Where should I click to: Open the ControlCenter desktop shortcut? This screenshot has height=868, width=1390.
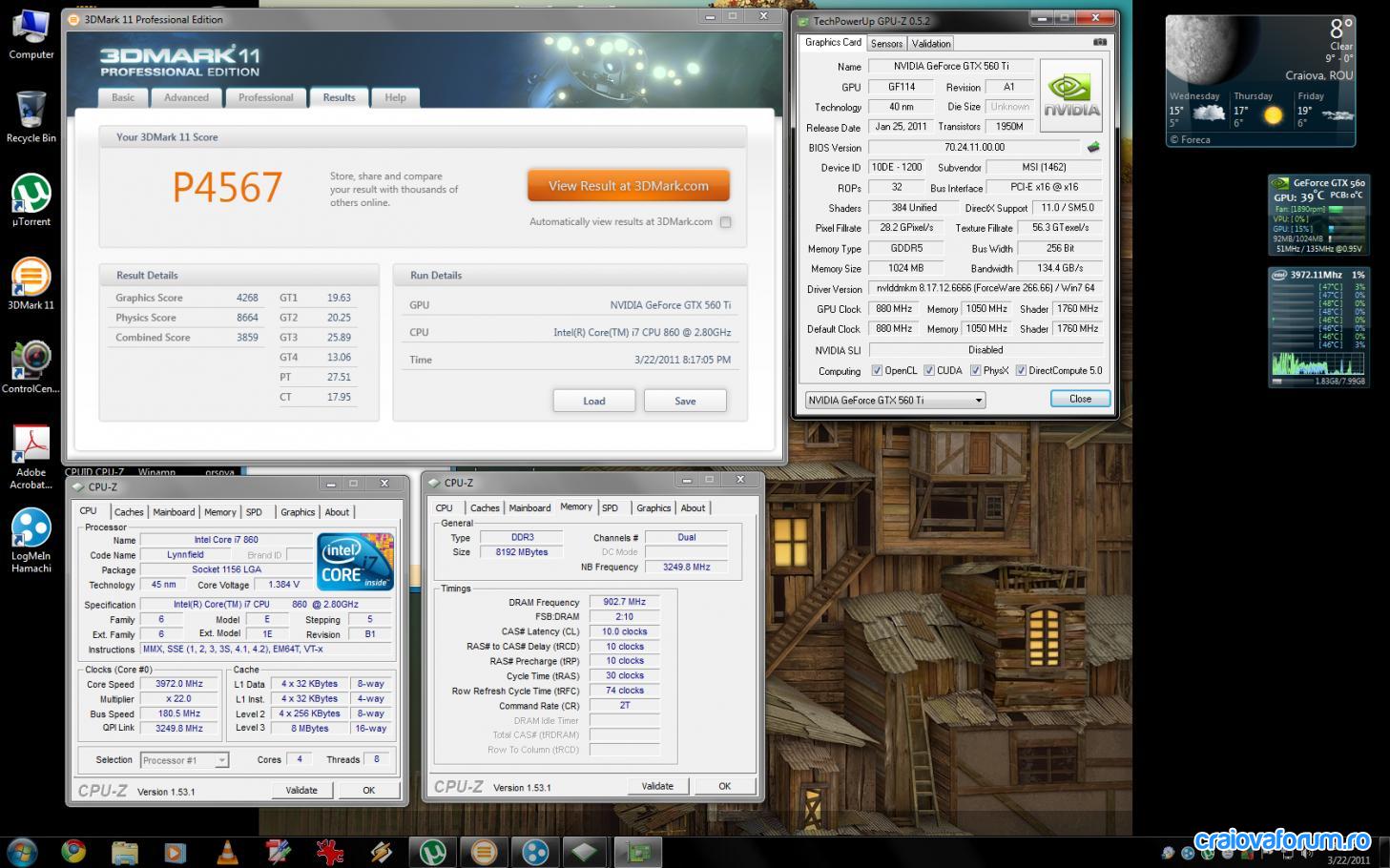click(31, 368)
